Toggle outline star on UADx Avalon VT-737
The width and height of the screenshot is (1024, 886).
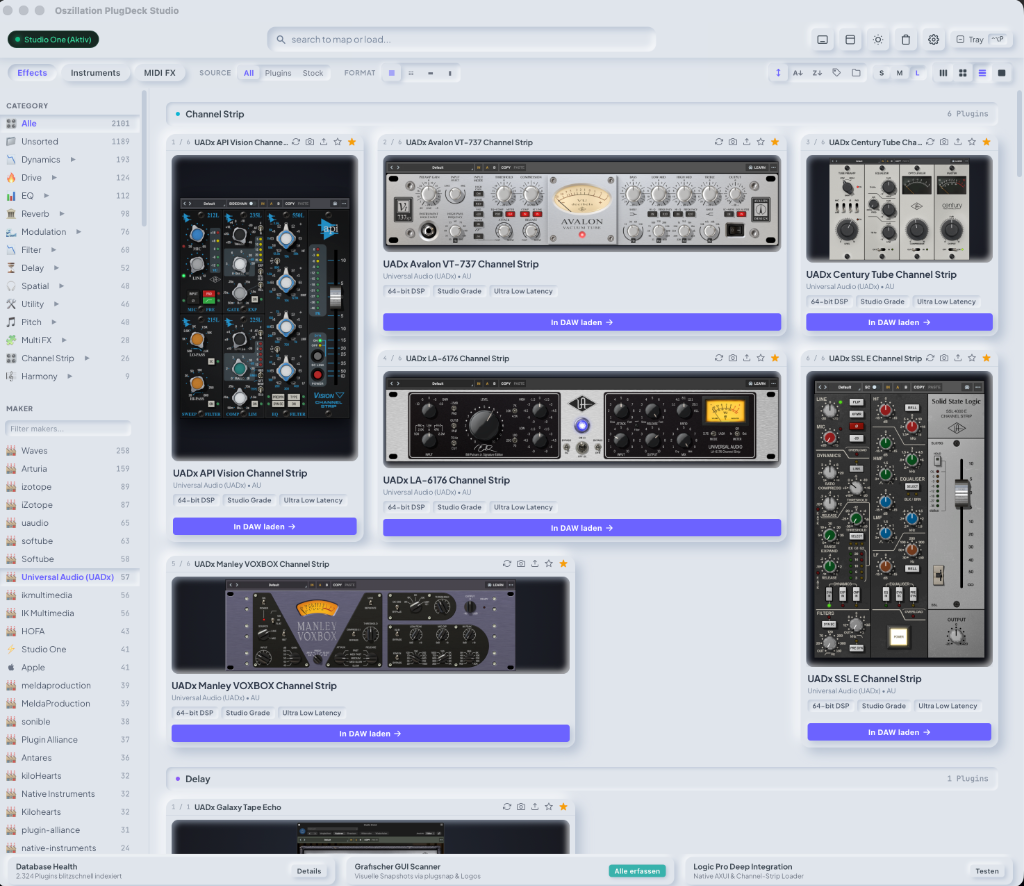(761, 142)
